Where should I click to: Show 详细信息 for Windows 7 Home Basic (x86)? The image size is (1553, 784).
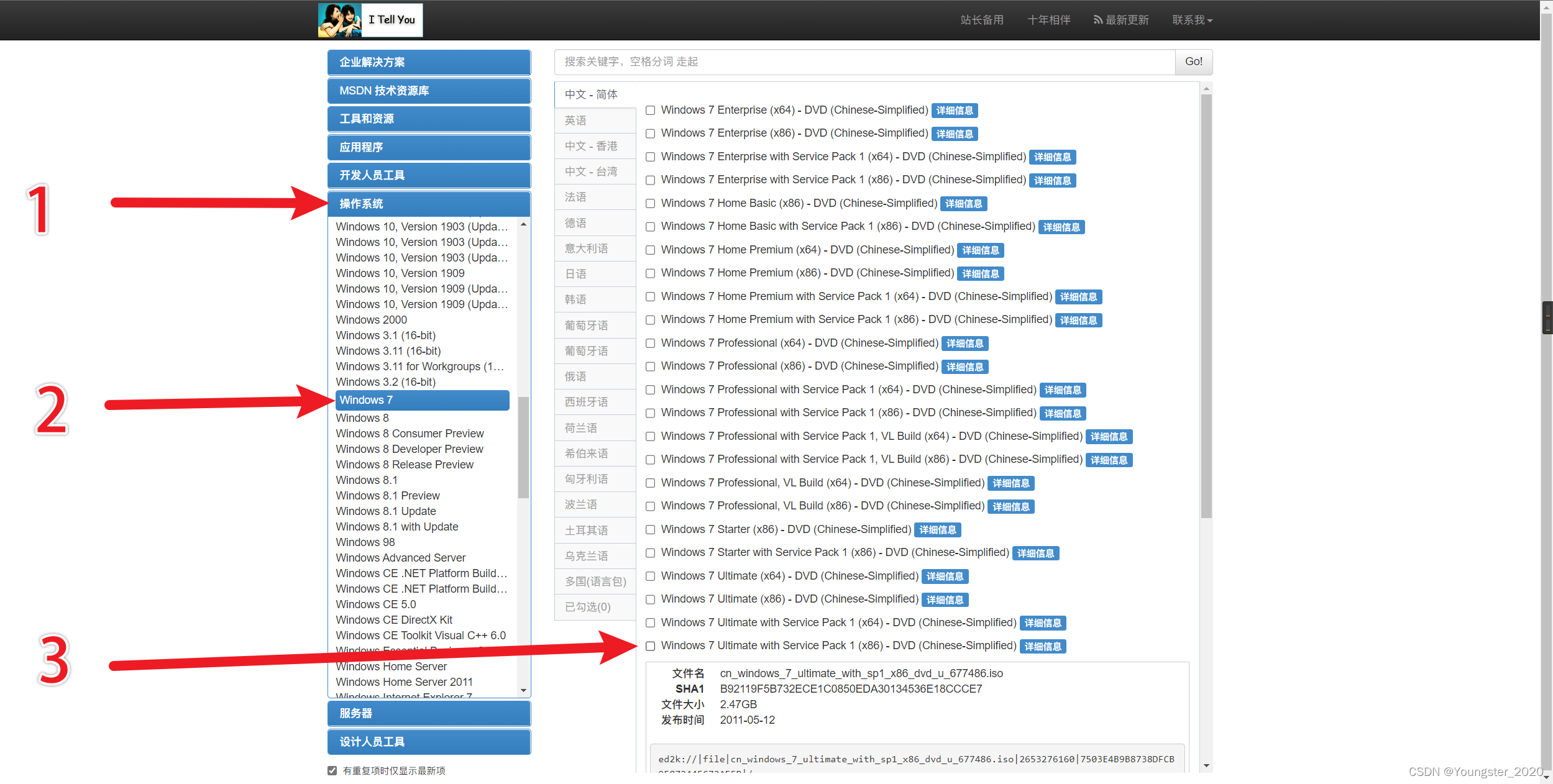tap(964, 204)
